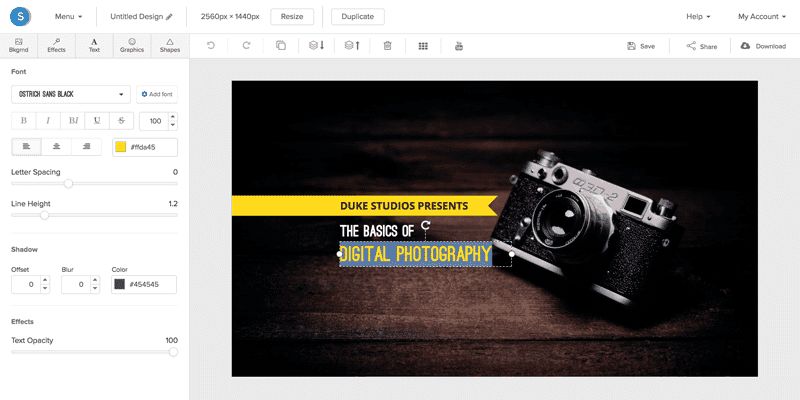Switch to the Graphics tab
Image resolution: width=800 pixels, height=400 pixels.
(x=132, y=46)
